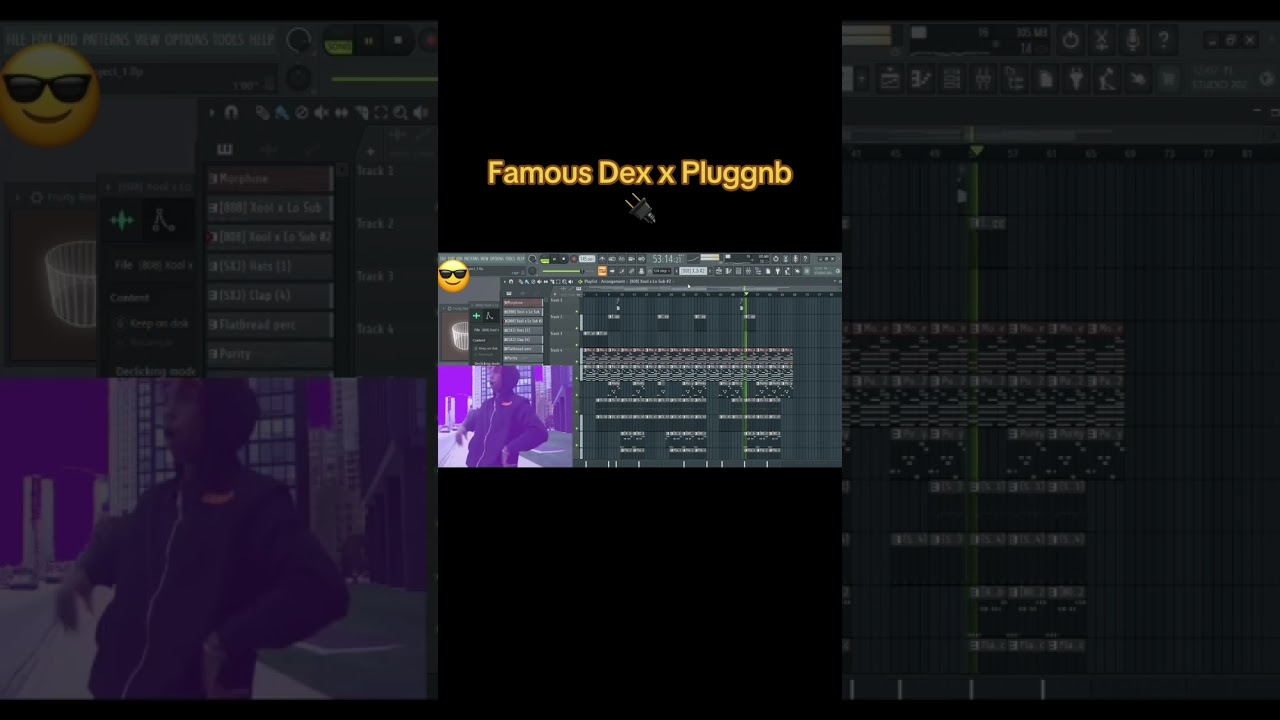
Task: Click previous pattern arrow left of selector
Action: (676, 271)
